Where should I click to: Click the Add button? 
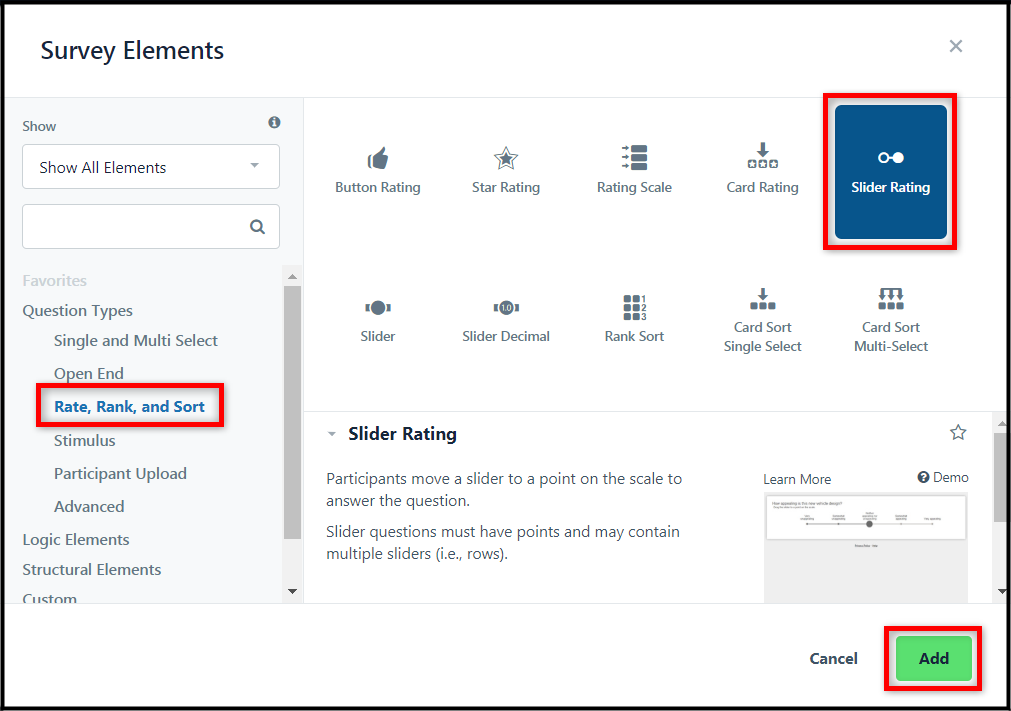pos(934,658)
